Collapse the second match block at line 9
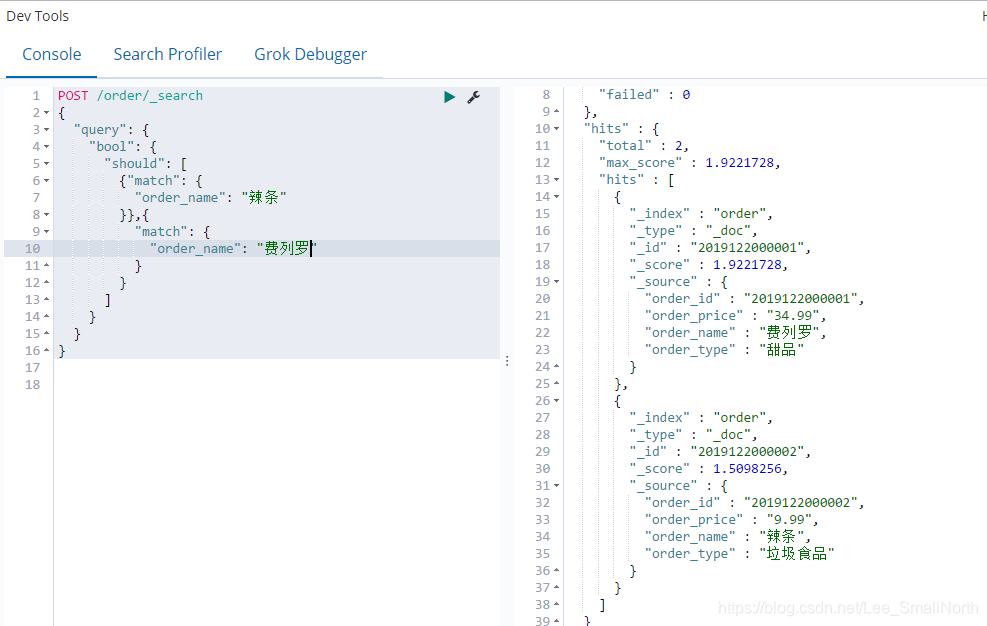Viewport: 987px width, 626px height. coord(47,232)
